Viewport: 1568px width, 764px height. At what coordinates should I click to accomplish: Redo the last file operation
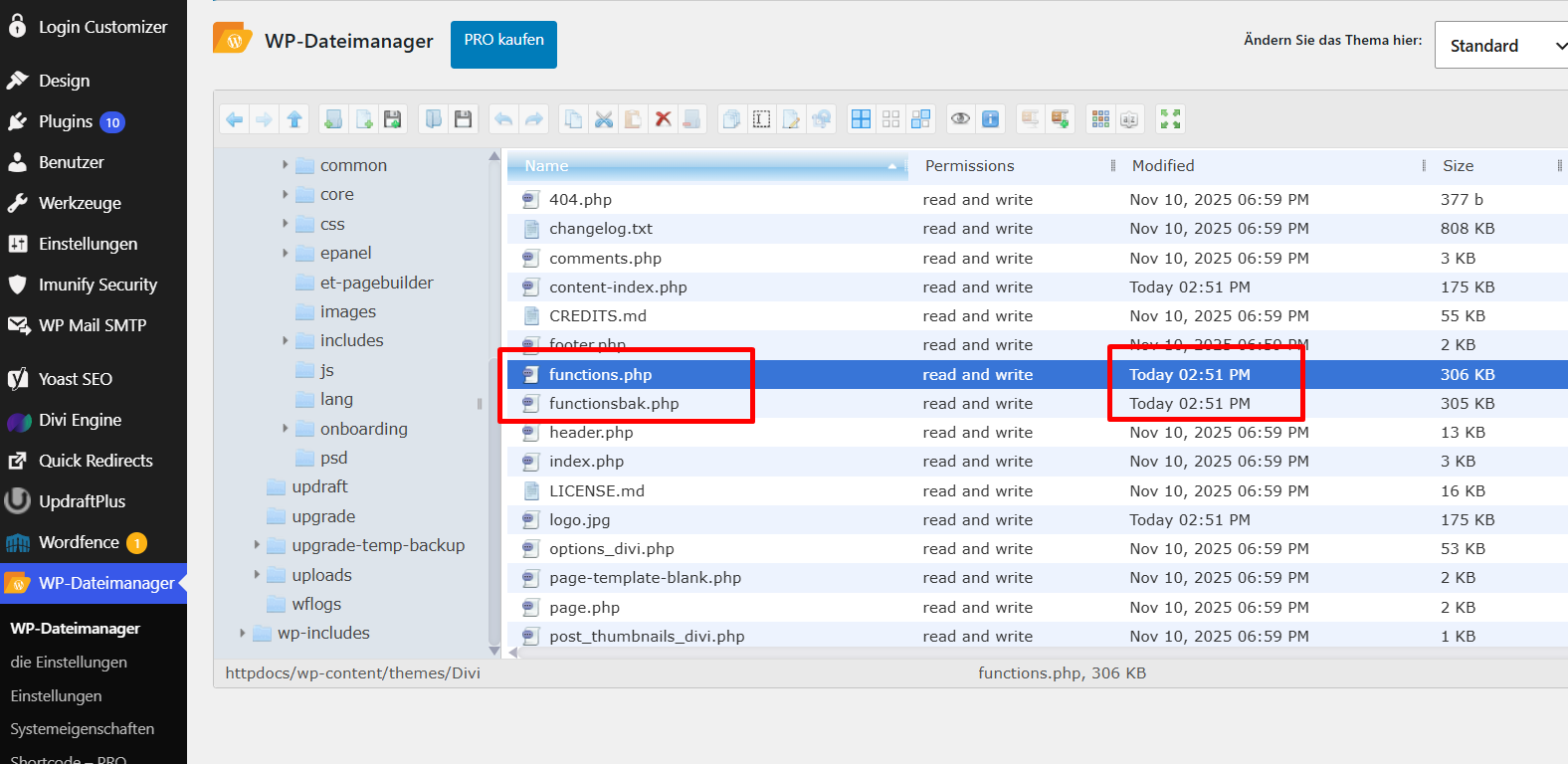pyautogui.click(x=534, y=119)
